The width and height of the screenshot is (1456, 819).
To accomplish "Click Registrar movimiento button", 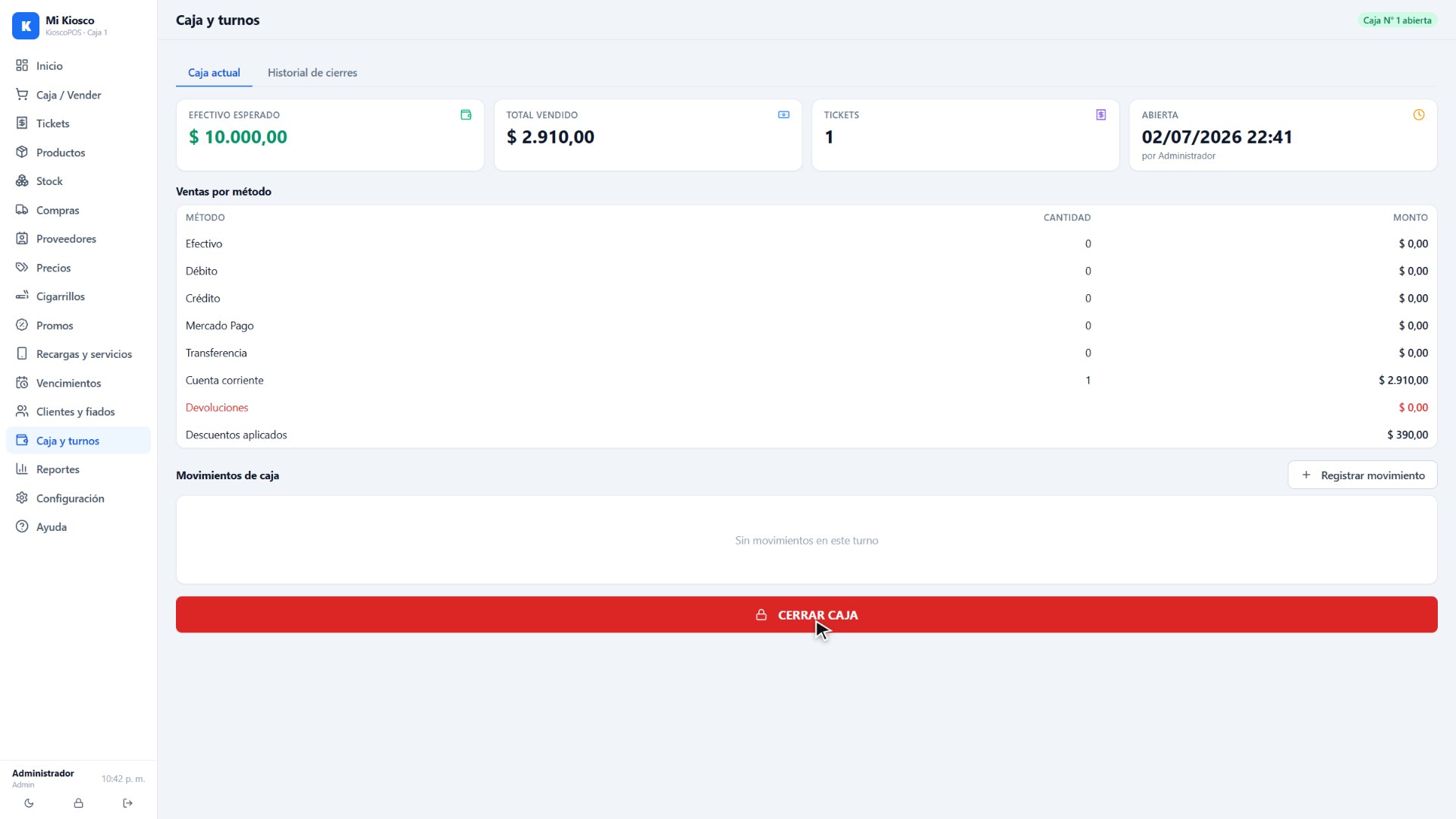I will coord(1363,475).
